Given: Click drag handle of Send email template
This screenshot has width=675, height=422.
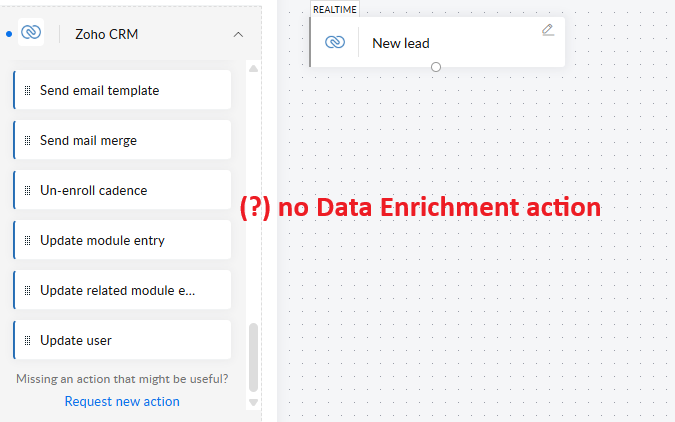Looking at the screenshot, I should [x=28, y=90].
